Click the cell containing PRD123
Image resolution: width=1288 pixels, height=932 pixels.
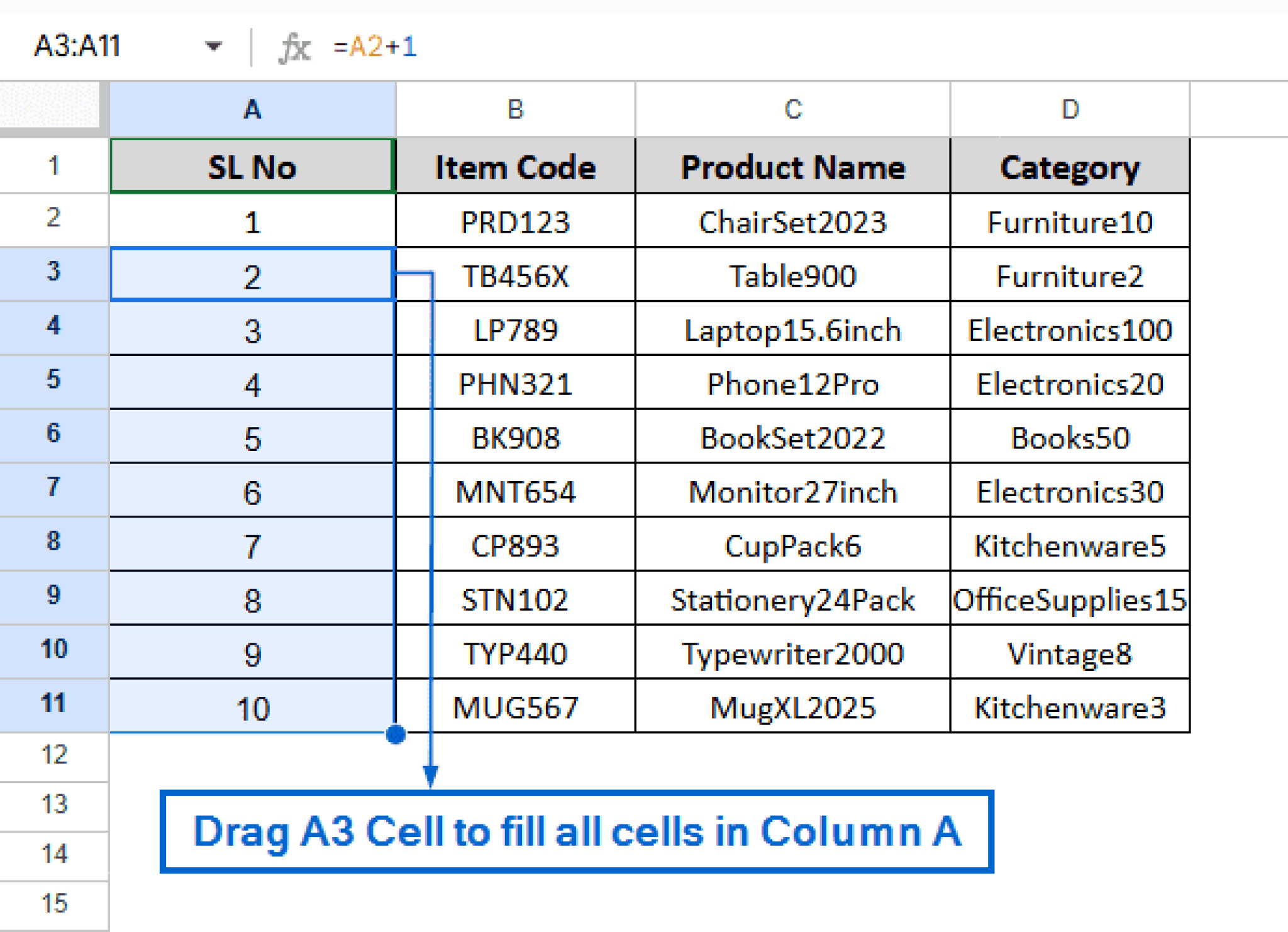click(514, 221)
